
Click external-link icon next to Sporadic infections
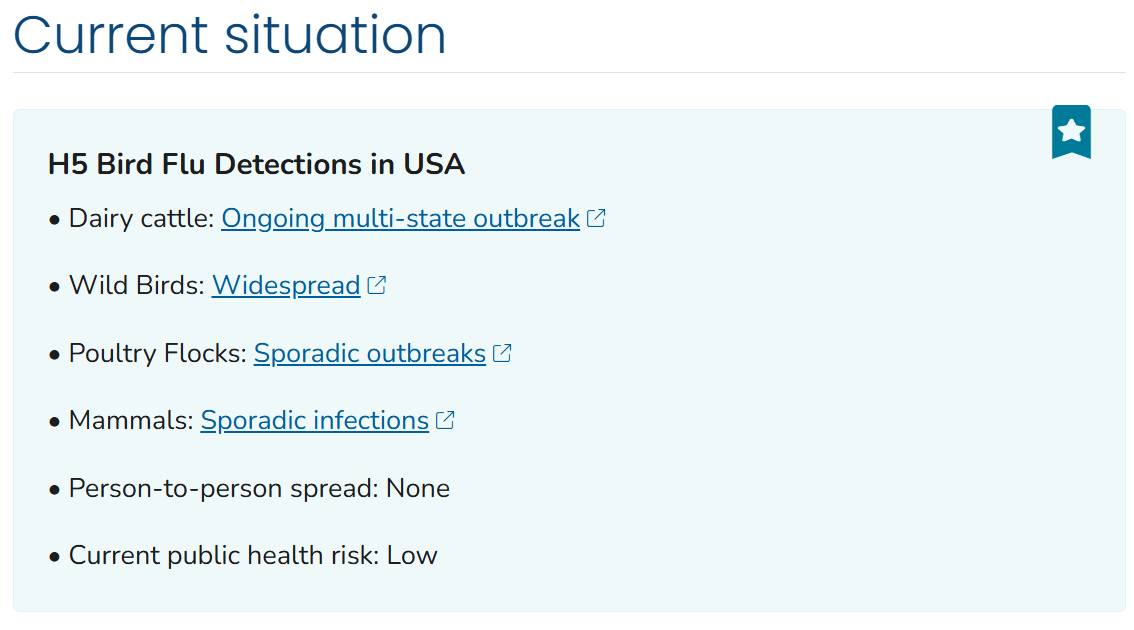pyautogui.click(x=446, y=420)
